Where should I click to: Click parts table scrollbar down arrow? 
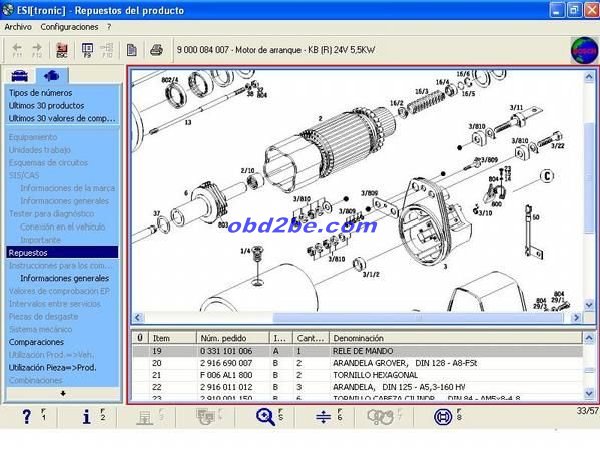[x=589, y=393]
